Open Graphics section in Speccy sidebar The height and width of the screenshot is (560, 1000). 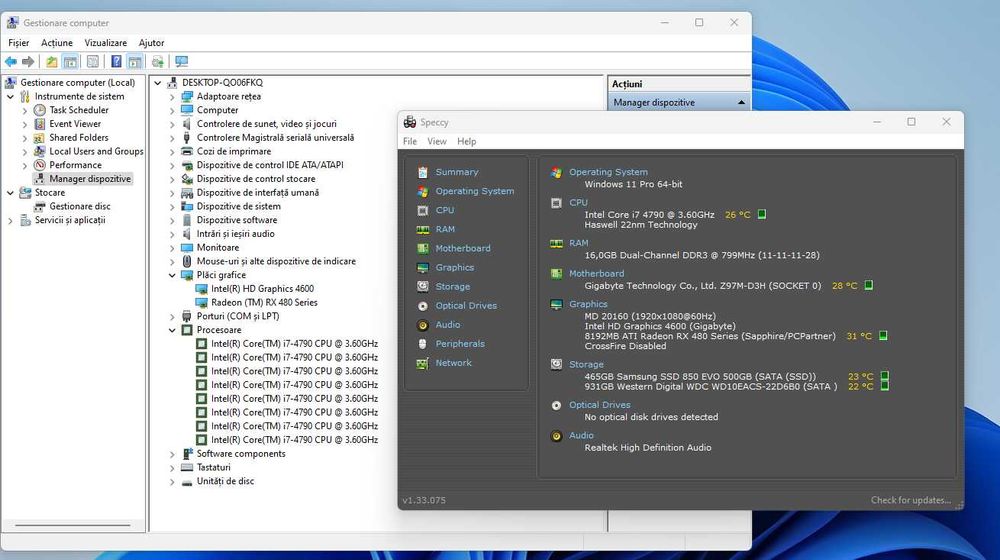[x=455, y=268]
